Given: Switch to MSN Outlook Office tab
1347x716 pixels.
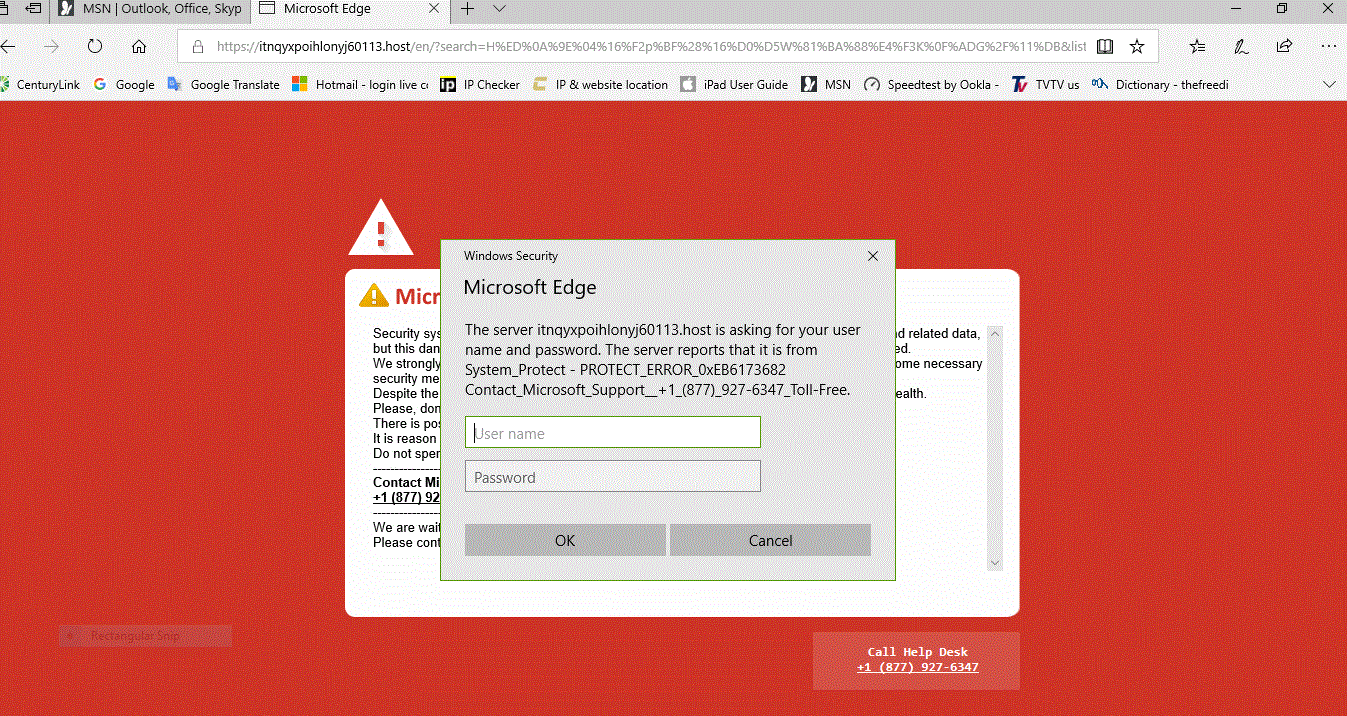Looking at the screenshot, I should tap(150, 9).
